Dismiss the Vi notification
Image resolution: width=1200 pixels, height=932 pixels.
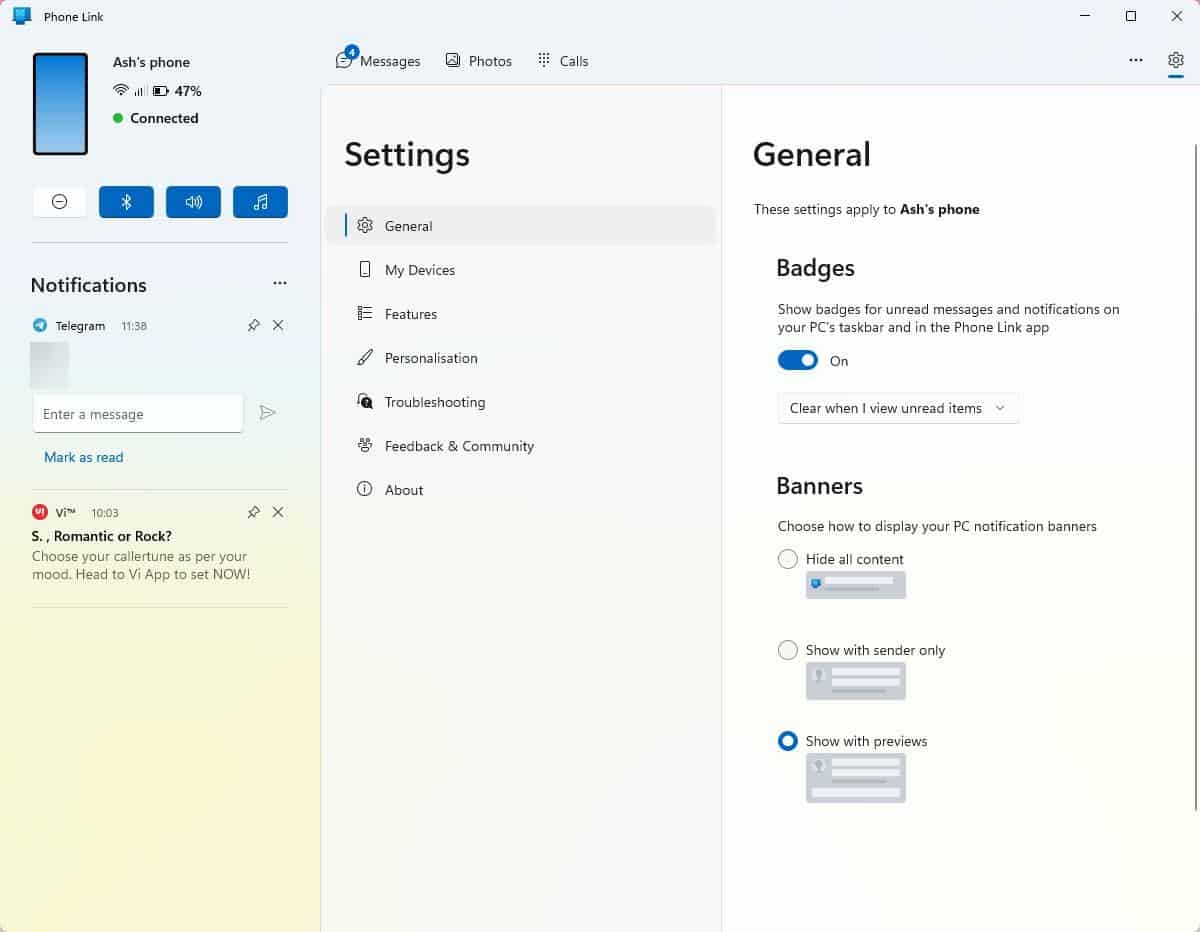click(278, 511)
